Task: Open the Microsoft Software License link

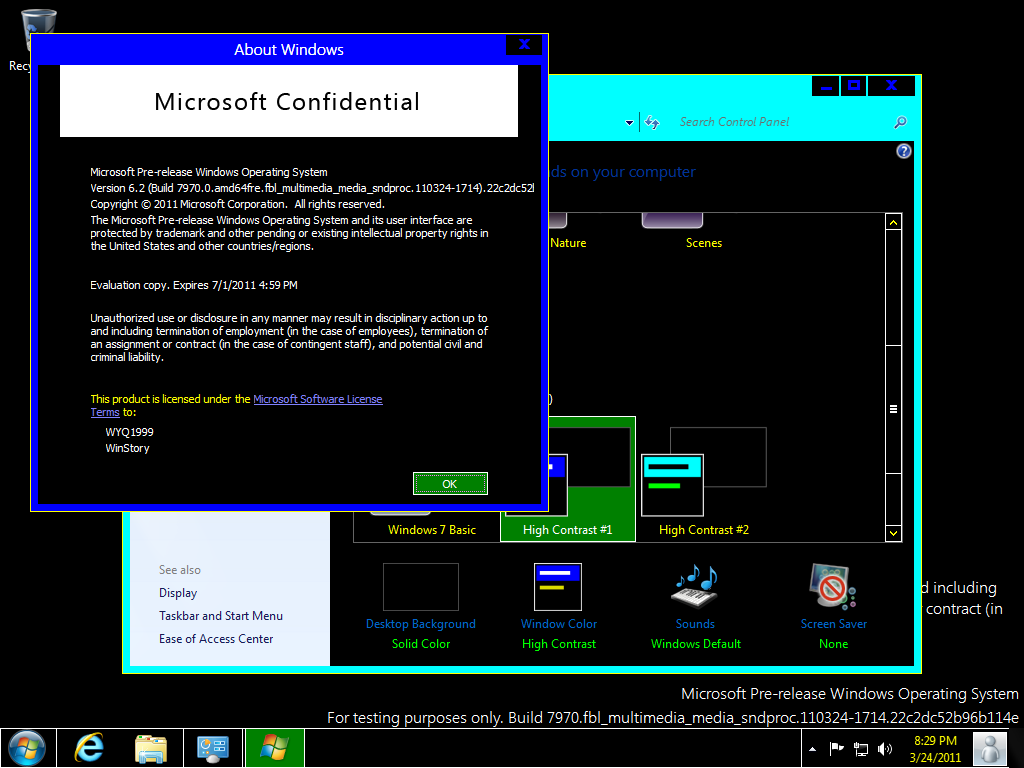Action: (318, 399)
